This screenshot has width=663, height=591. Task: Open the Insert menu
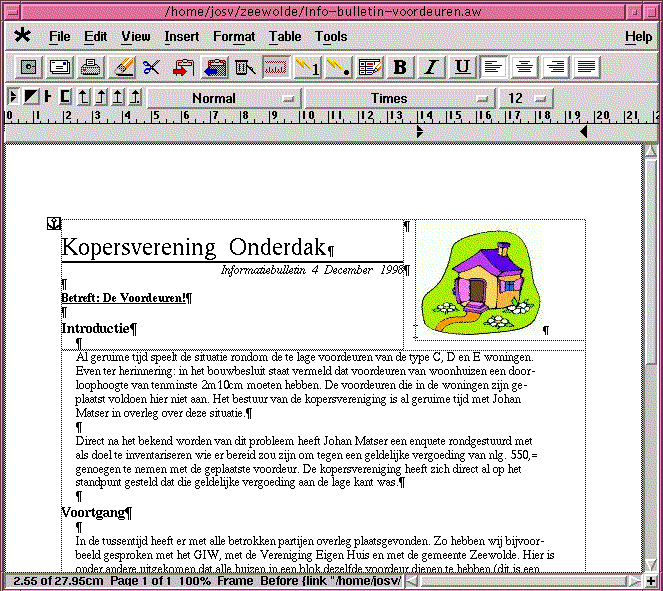pos(182,36)
